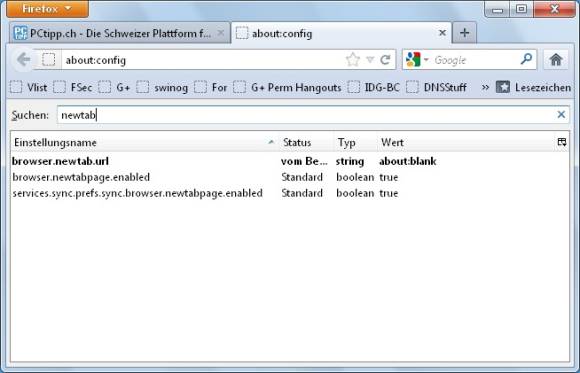Open the FSec bookmark
Viewport: 580px width, 373px height.
(x=72, y=88)
